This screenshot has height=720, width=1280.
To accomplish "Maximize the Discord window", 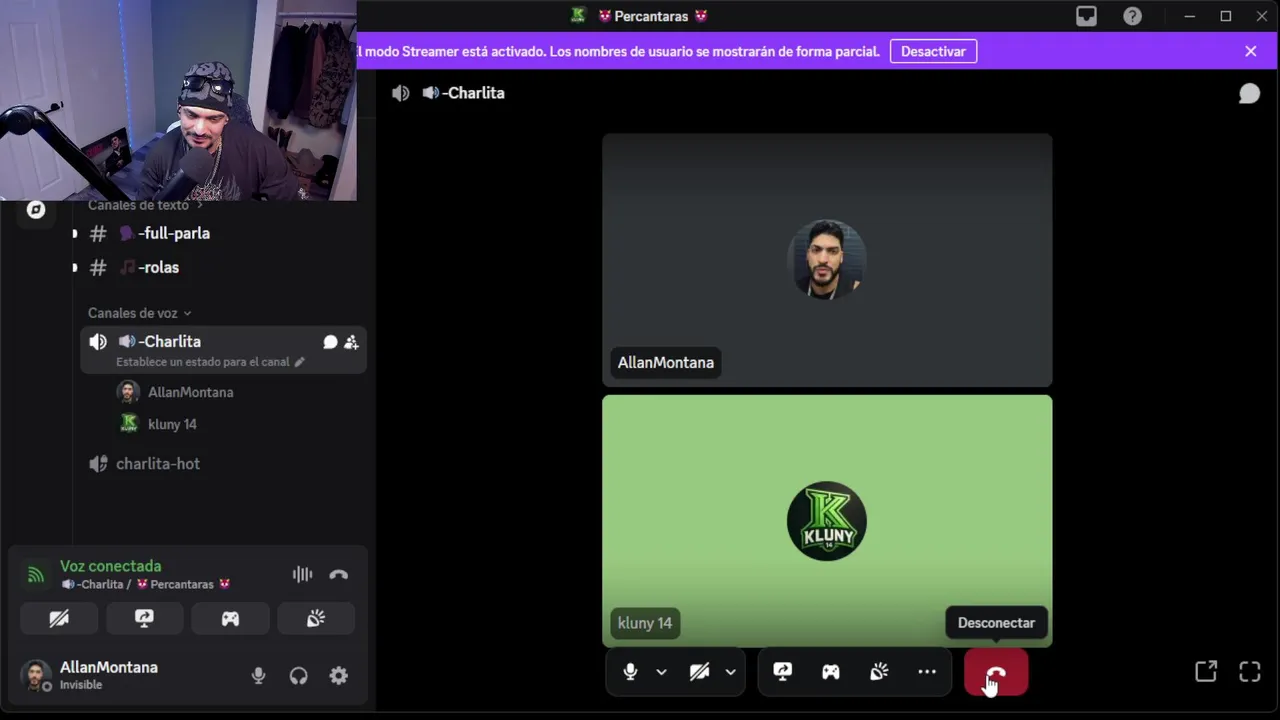I will [1226, 16].
